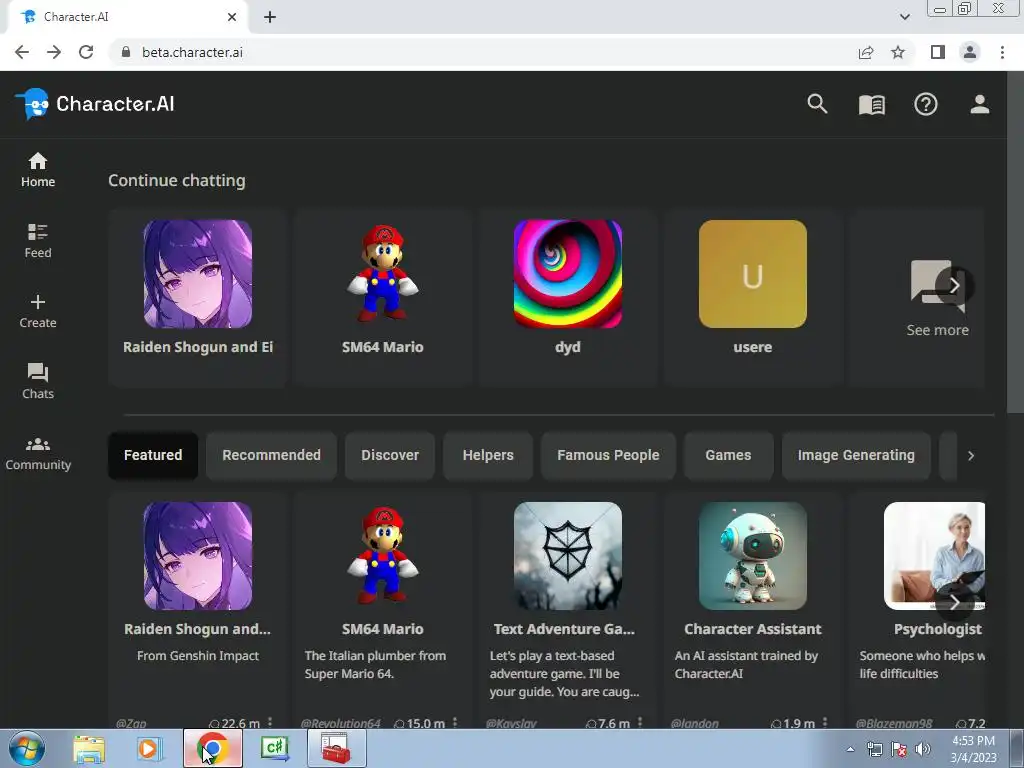Open the red toolbox taskbar icon
The height and width of the screenshot is (768, 1024).
[x=336, y=748]
